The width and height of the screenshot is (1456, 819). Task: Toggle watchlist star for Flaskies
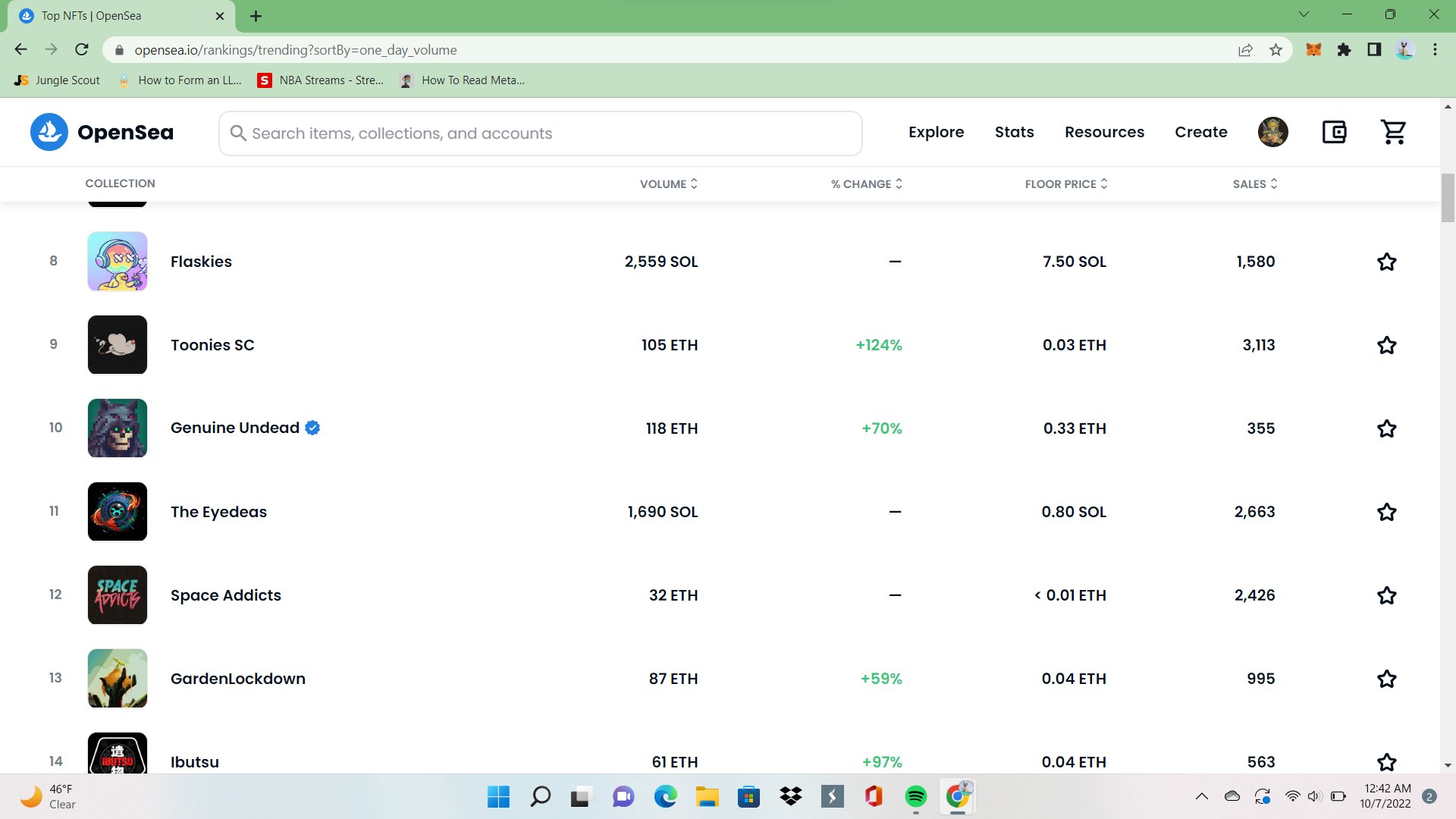coord(1386,262)
